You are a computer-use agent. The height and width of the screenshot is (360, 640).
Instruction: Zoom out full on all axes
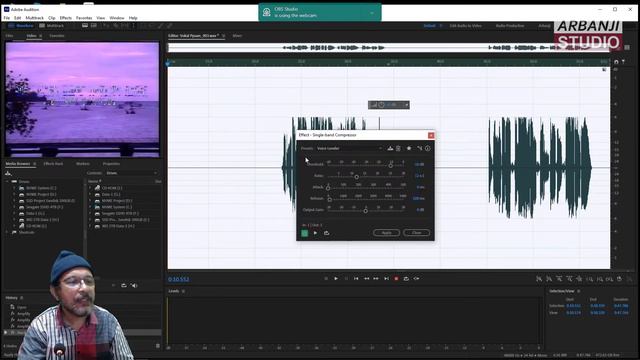[579, 279]
